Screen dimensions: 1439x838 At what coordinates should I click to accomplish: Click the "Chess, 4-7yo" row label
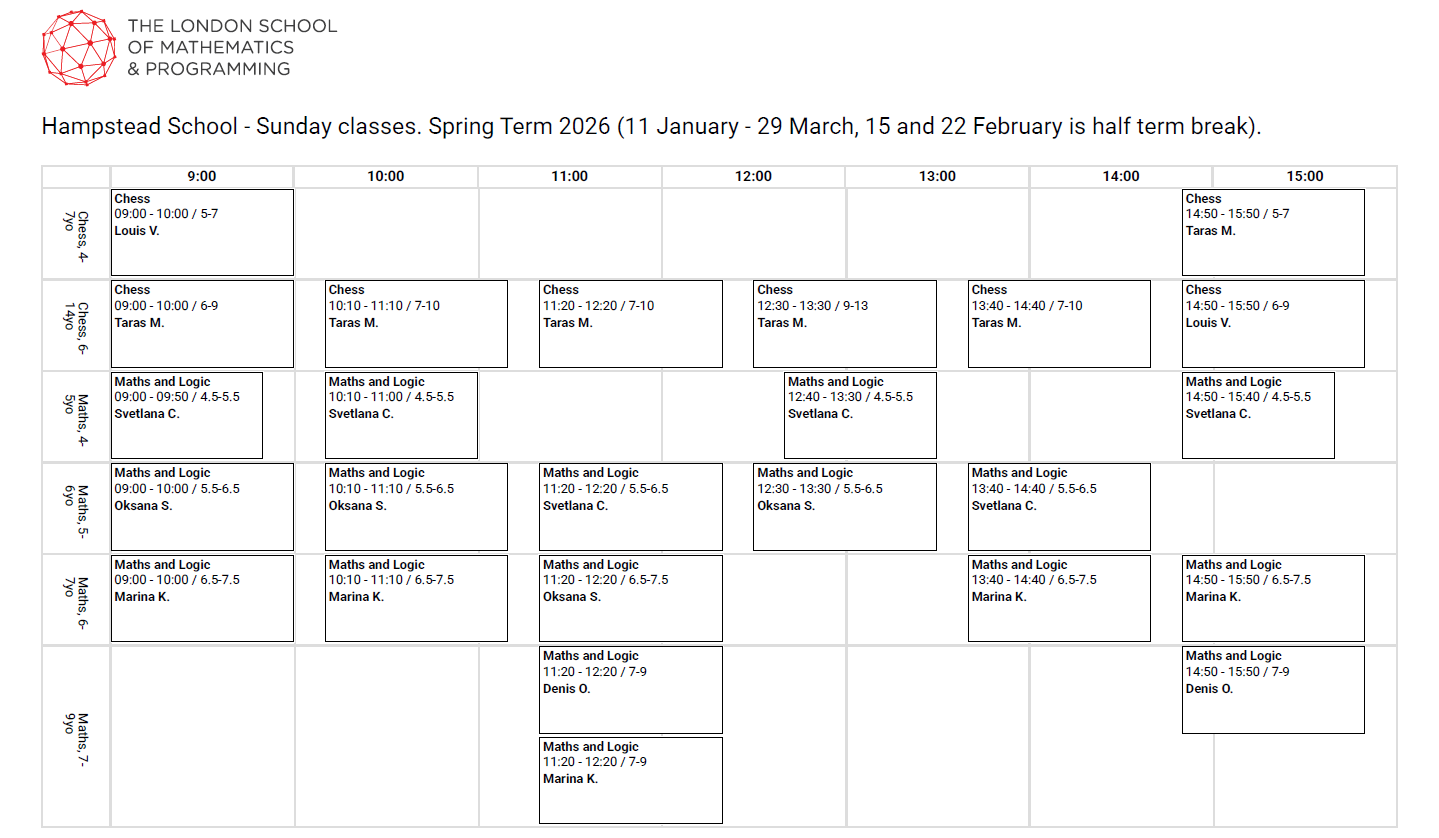click(76, 233)
